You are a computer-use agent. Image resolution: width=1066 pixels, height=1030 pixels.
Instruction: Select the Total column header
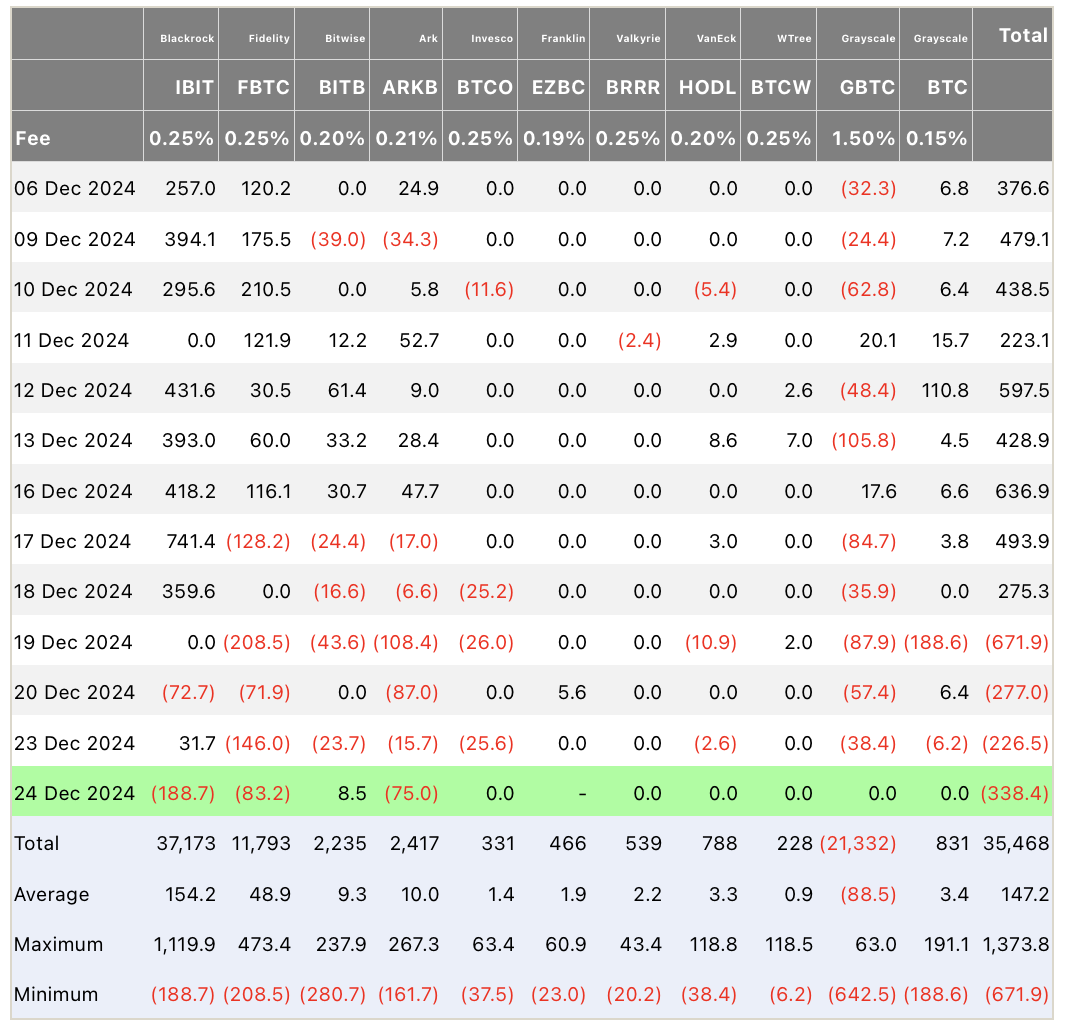(x=1022, y=35)
